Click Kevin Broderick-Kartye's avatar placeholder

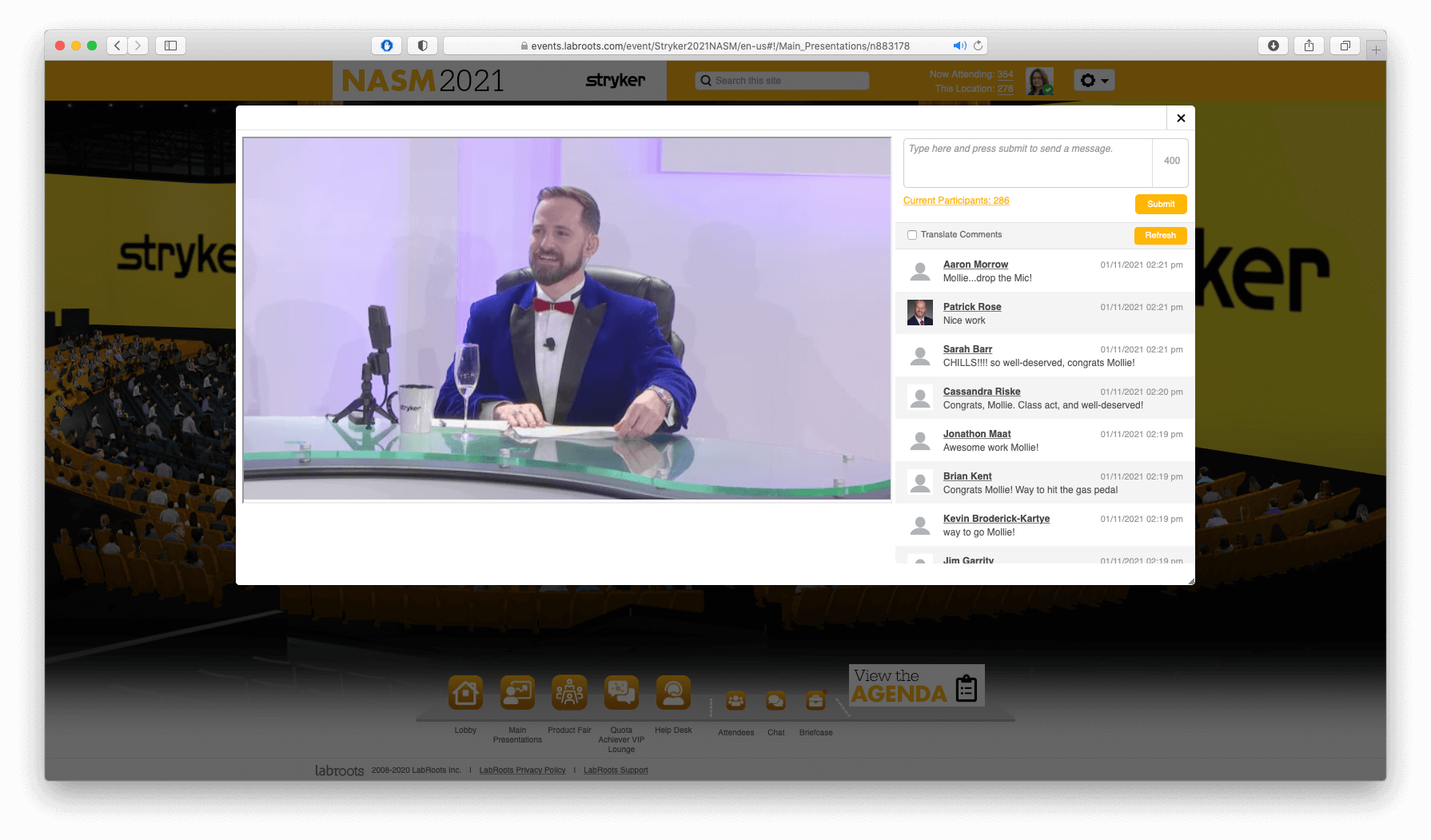(920, 525)
